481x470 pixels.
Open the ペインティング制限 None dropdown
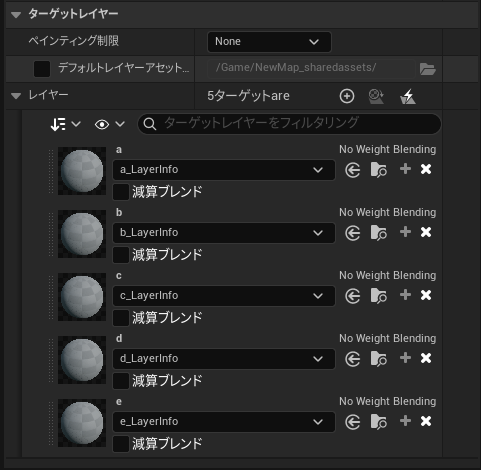coord(269,42)
